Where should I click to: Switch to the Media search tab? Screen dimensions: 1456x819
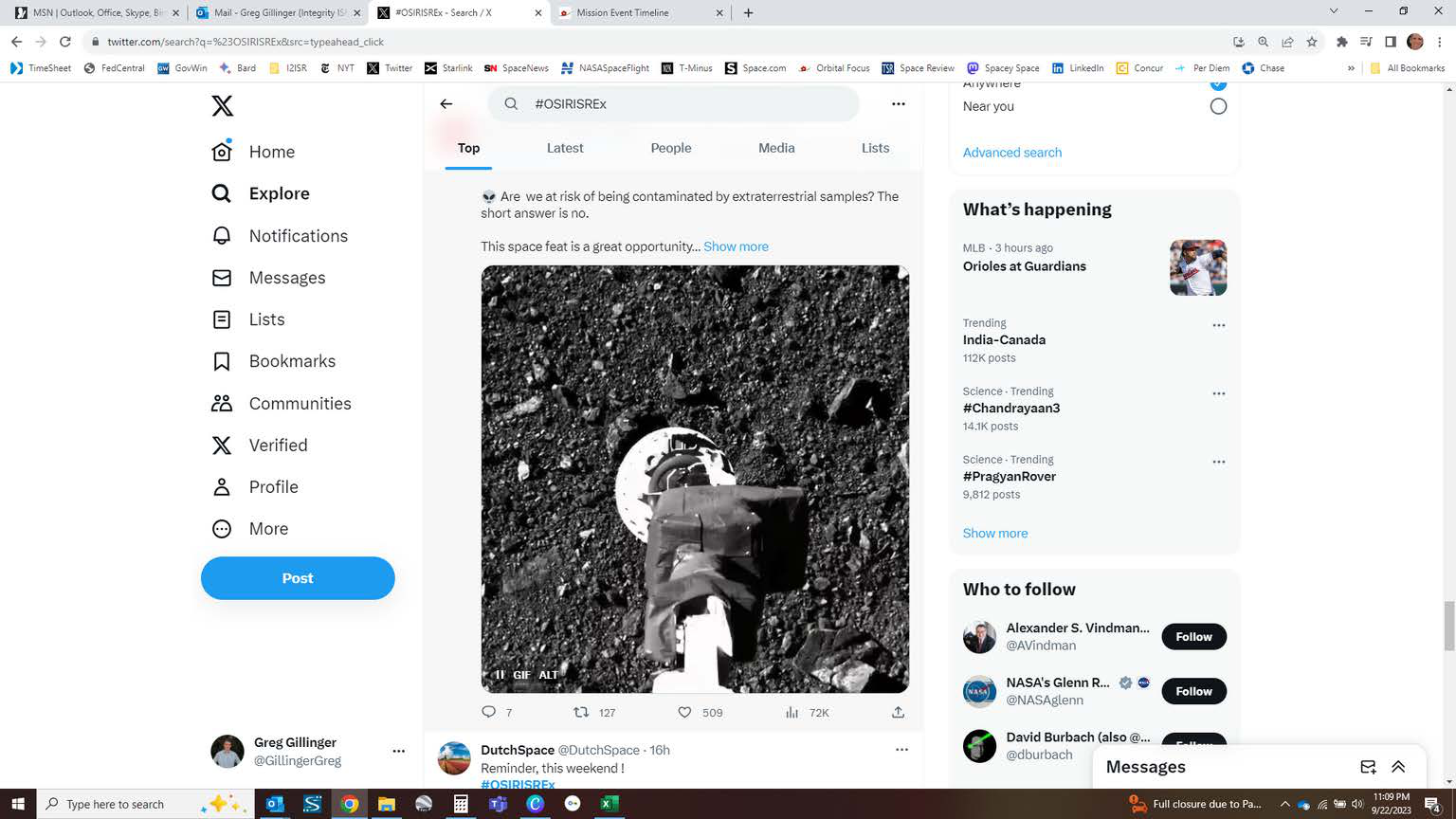[776, 148]
